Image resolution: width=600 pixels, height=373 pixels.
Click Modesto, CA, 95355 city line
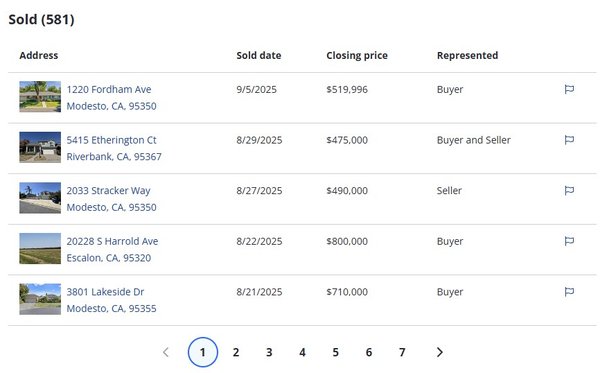(x=111, y=308)
